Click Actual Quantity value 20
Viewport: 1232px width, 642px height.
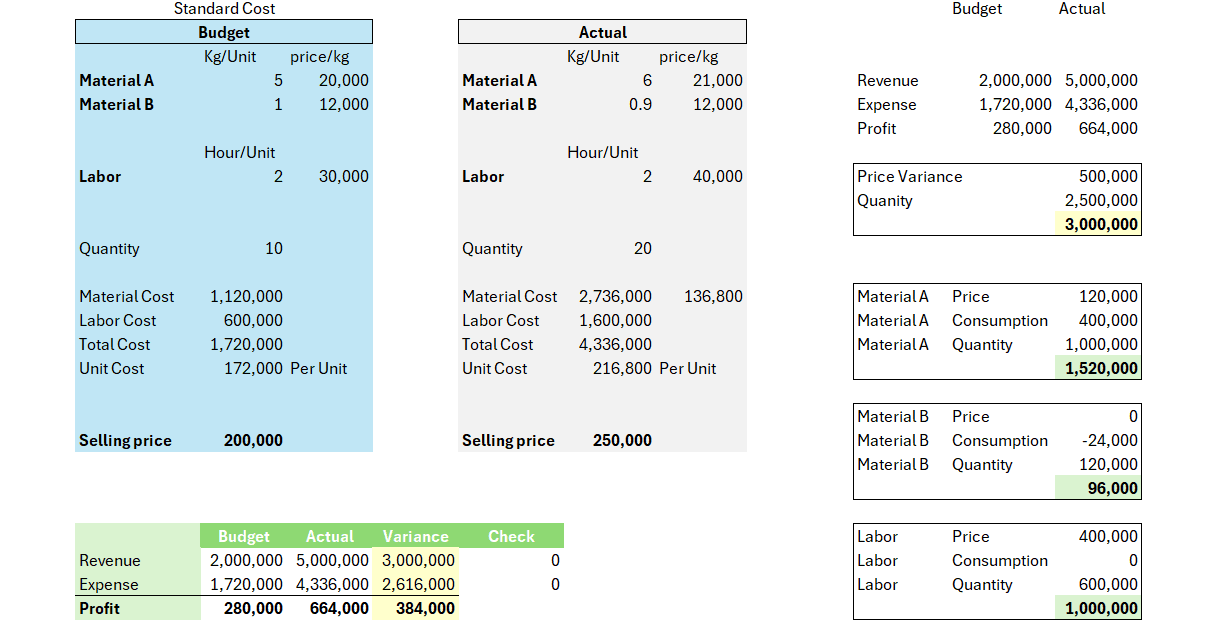(642, 248)
